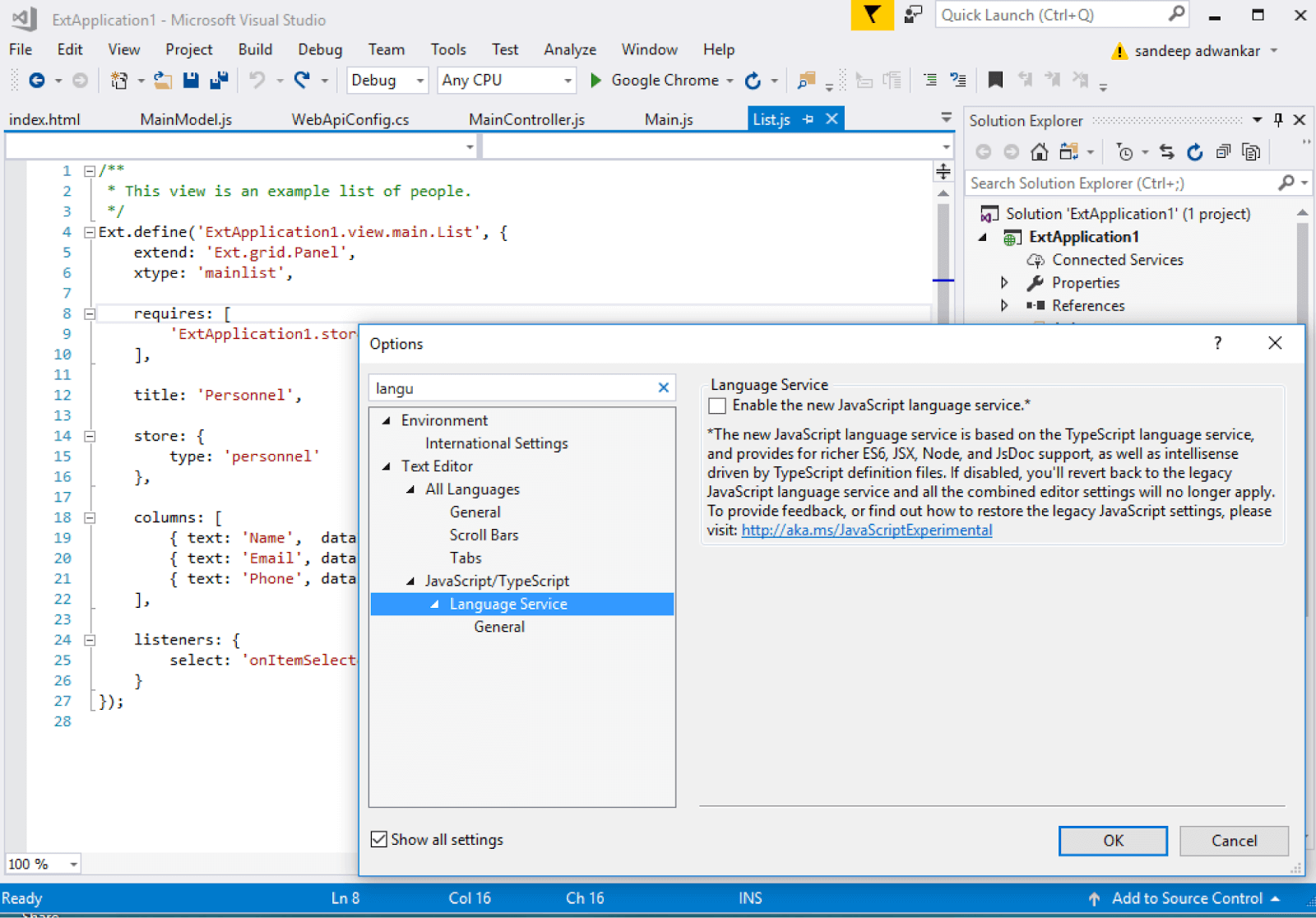Click the account warning triangle icon
This screenshot has width=1316, height=918.
pyautogui.click(x=1119, y=51)
